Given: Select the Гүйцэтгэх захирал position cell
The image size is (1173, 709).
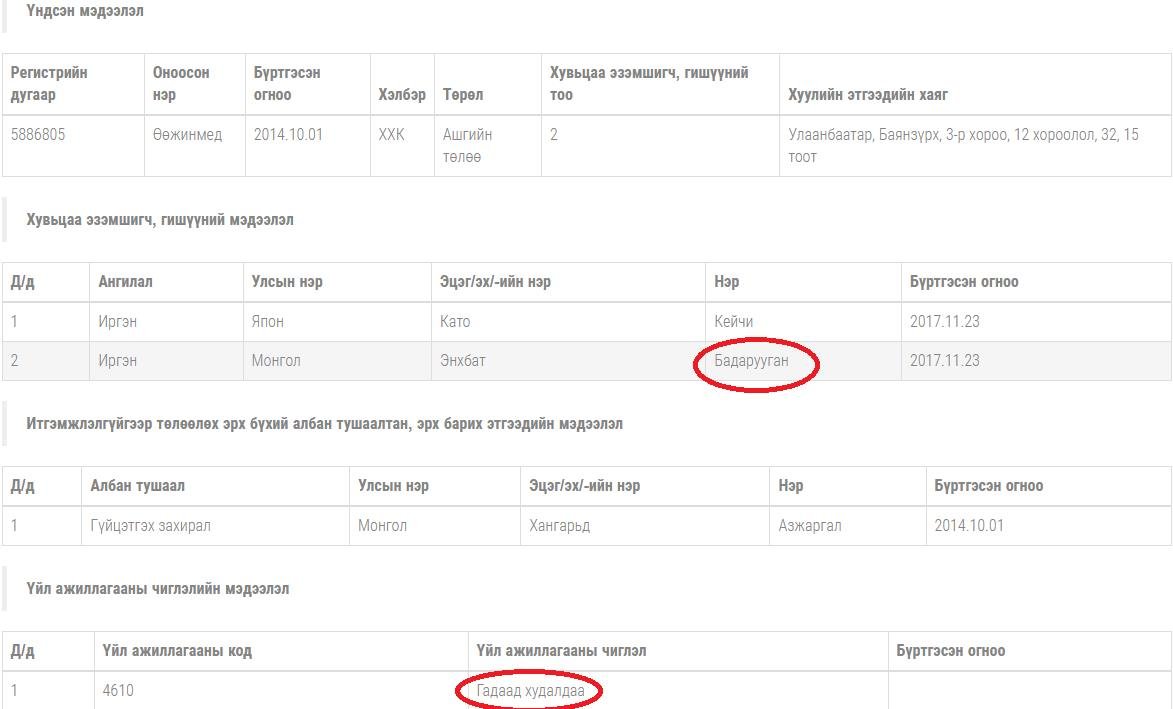Looking at the screenshot, I should 150,526.
